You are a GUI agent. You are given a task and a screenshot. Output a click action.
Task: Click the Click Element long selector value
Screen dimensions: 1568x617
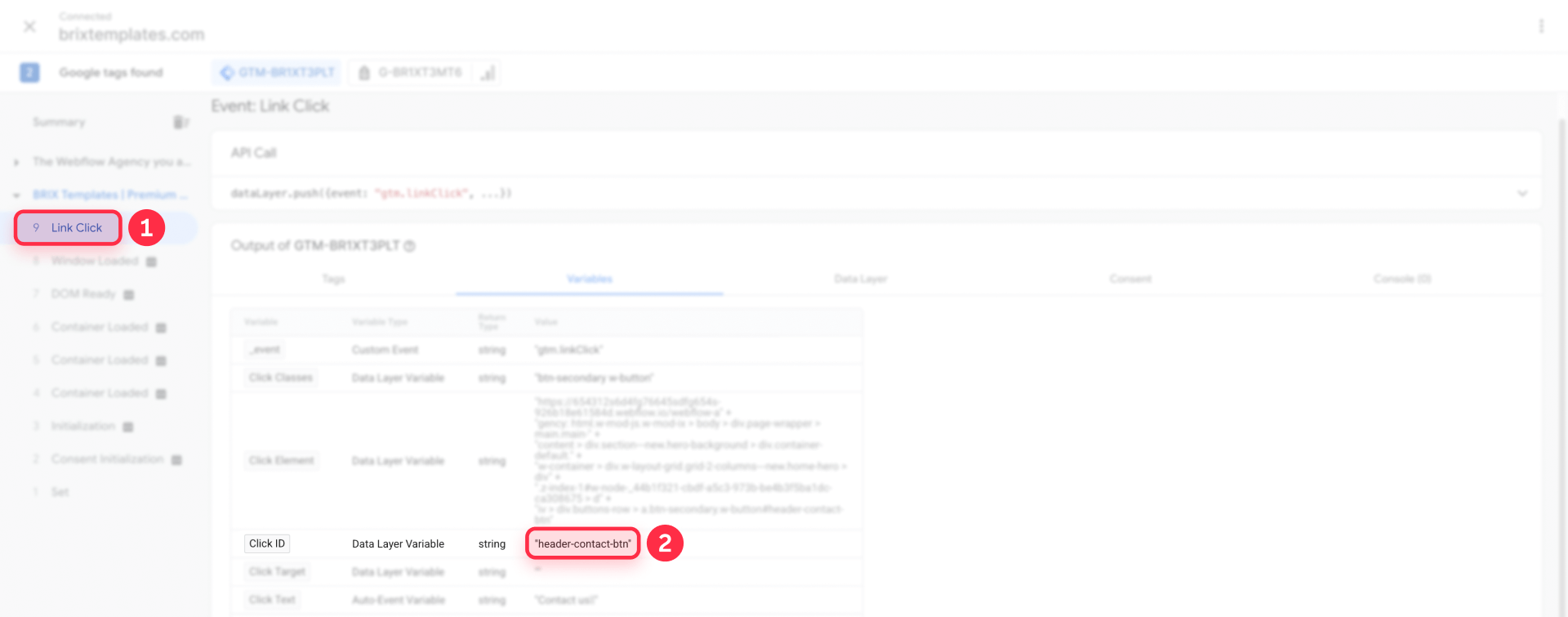pyautogui.click(x=690, y=461)
